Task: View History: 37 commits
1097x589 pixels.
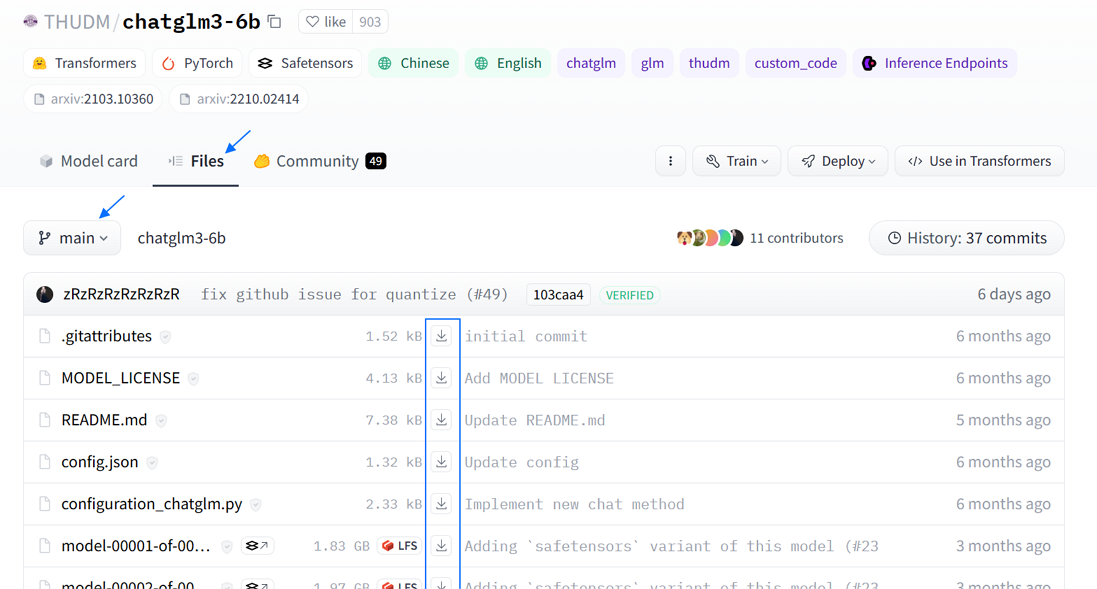Action: point(966,238)
